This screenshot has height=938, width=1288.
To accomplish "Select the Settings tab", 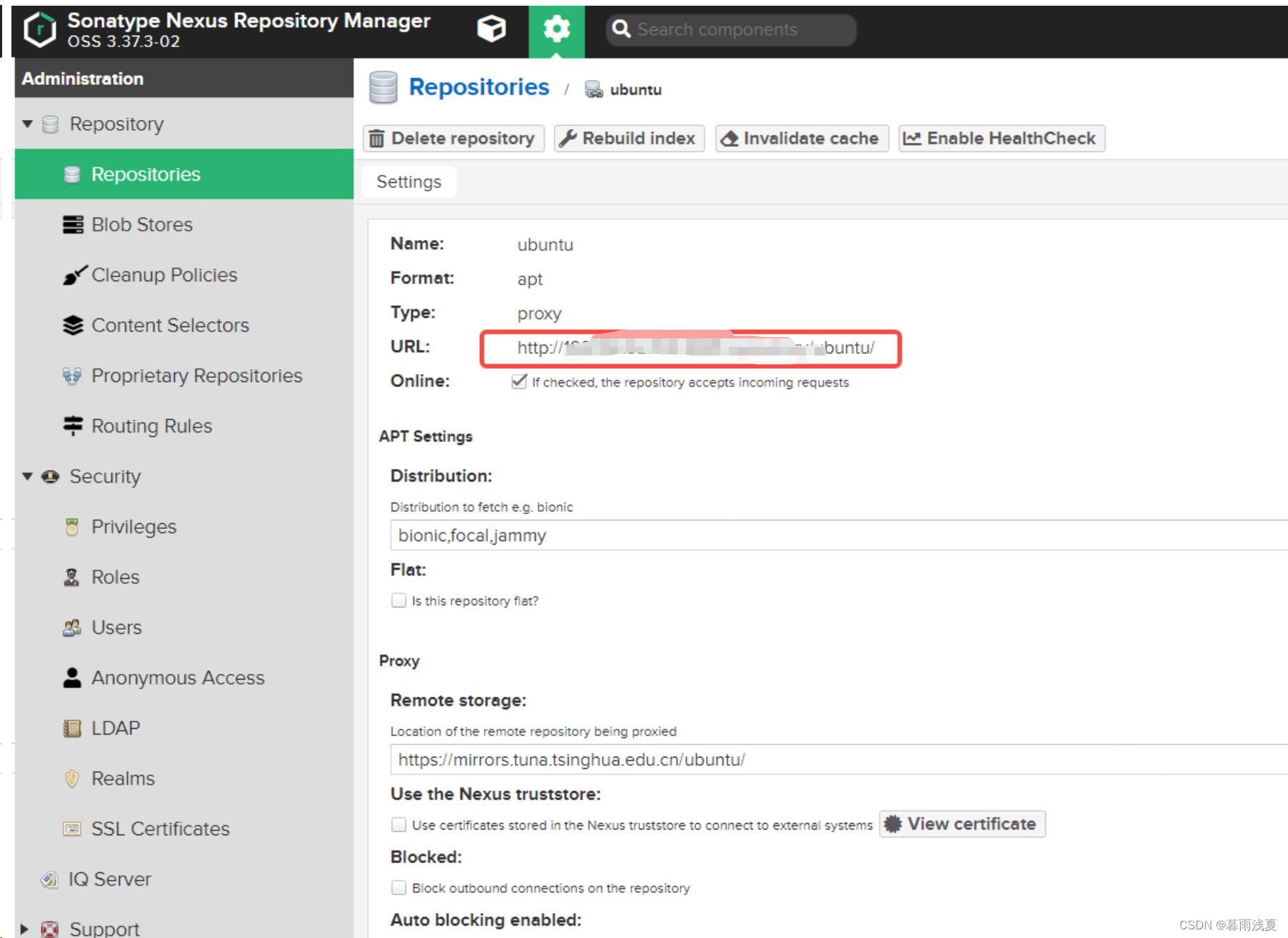I will (408, 182).
